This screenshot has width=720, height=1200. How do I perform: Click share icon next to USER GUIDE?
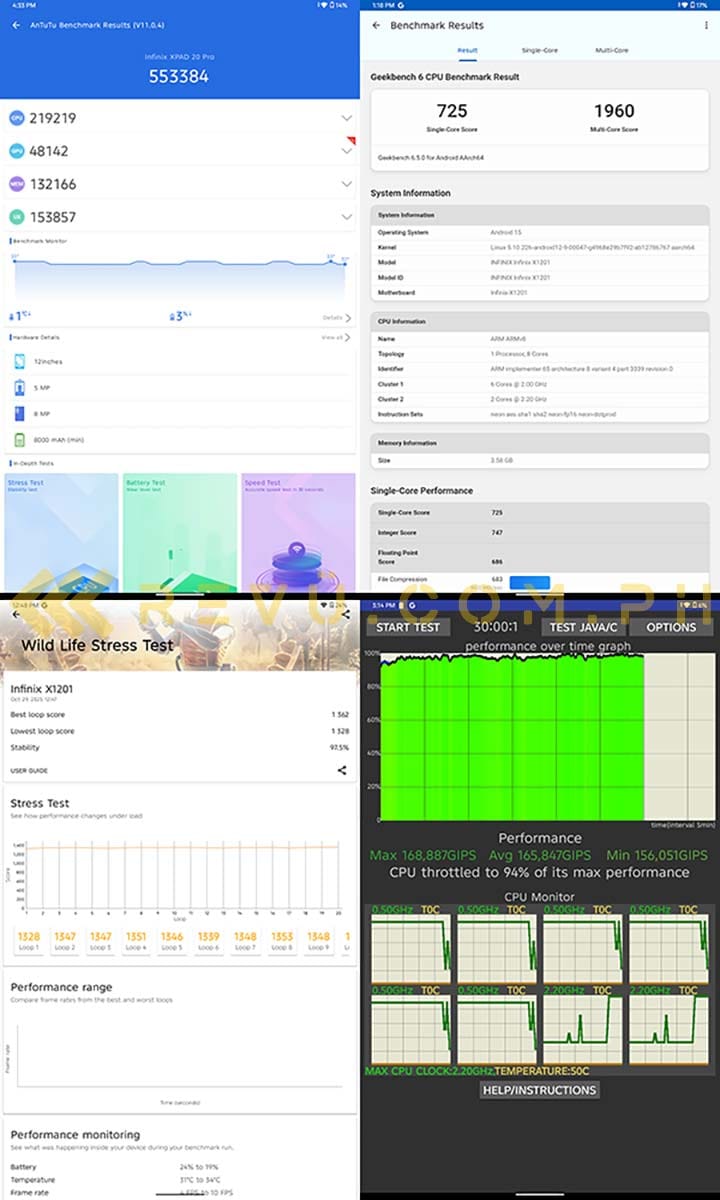tap(342, 770)
